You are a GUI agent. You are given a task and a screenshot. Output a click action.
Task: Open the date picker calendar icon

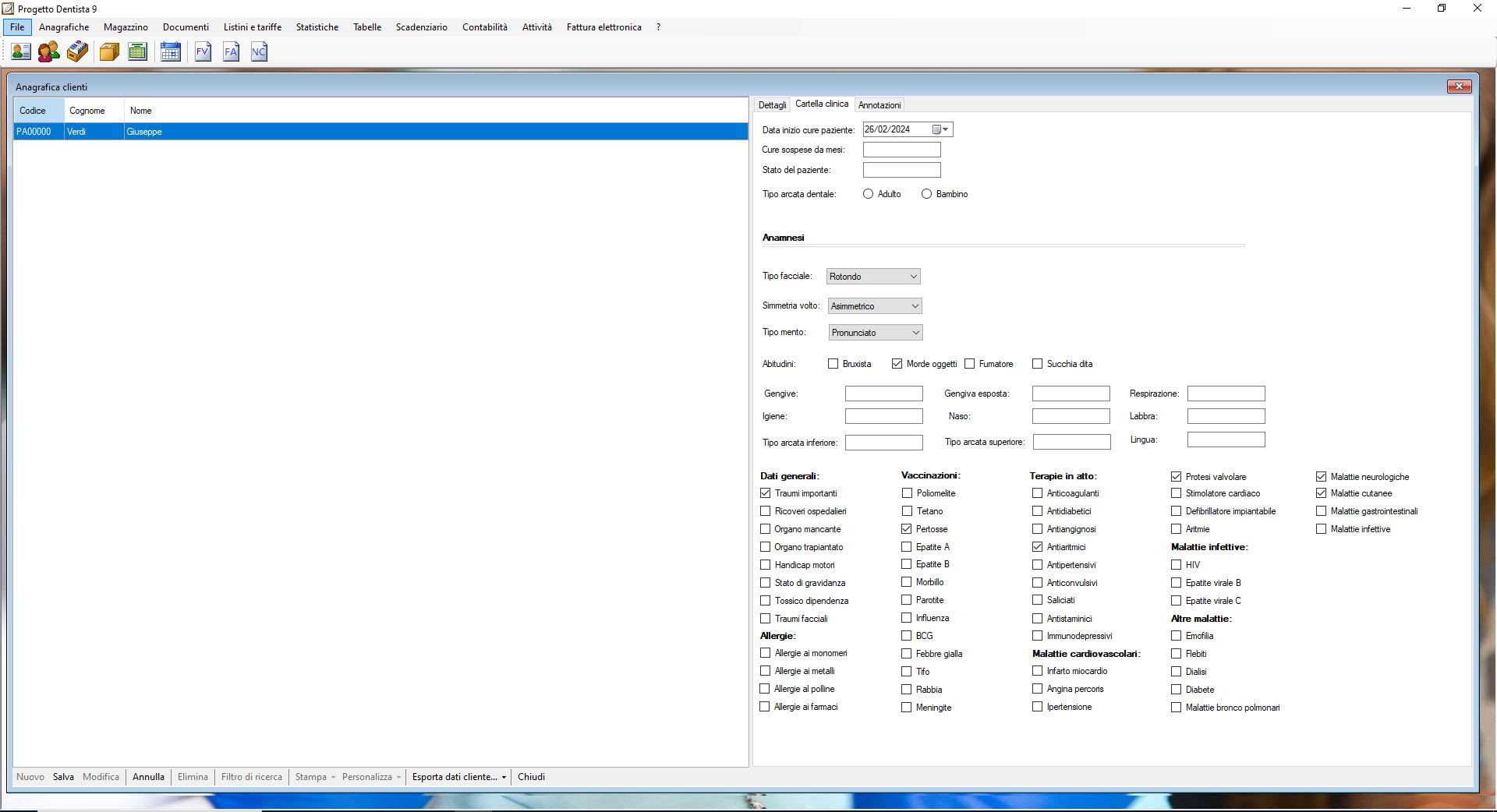coord(936,129)
